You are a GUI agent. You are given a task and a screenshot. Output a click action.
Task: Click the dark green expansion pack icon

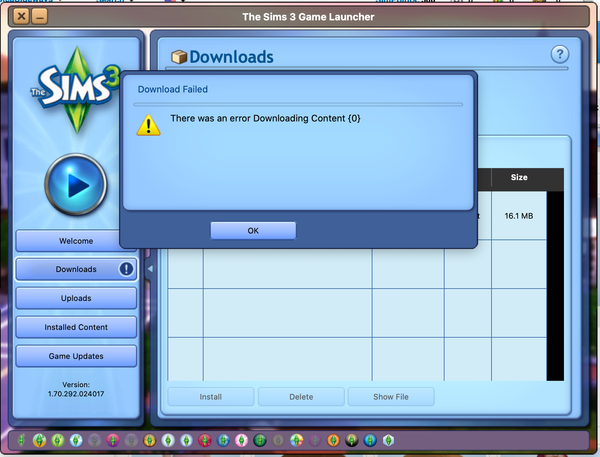(x=260, y=441)
